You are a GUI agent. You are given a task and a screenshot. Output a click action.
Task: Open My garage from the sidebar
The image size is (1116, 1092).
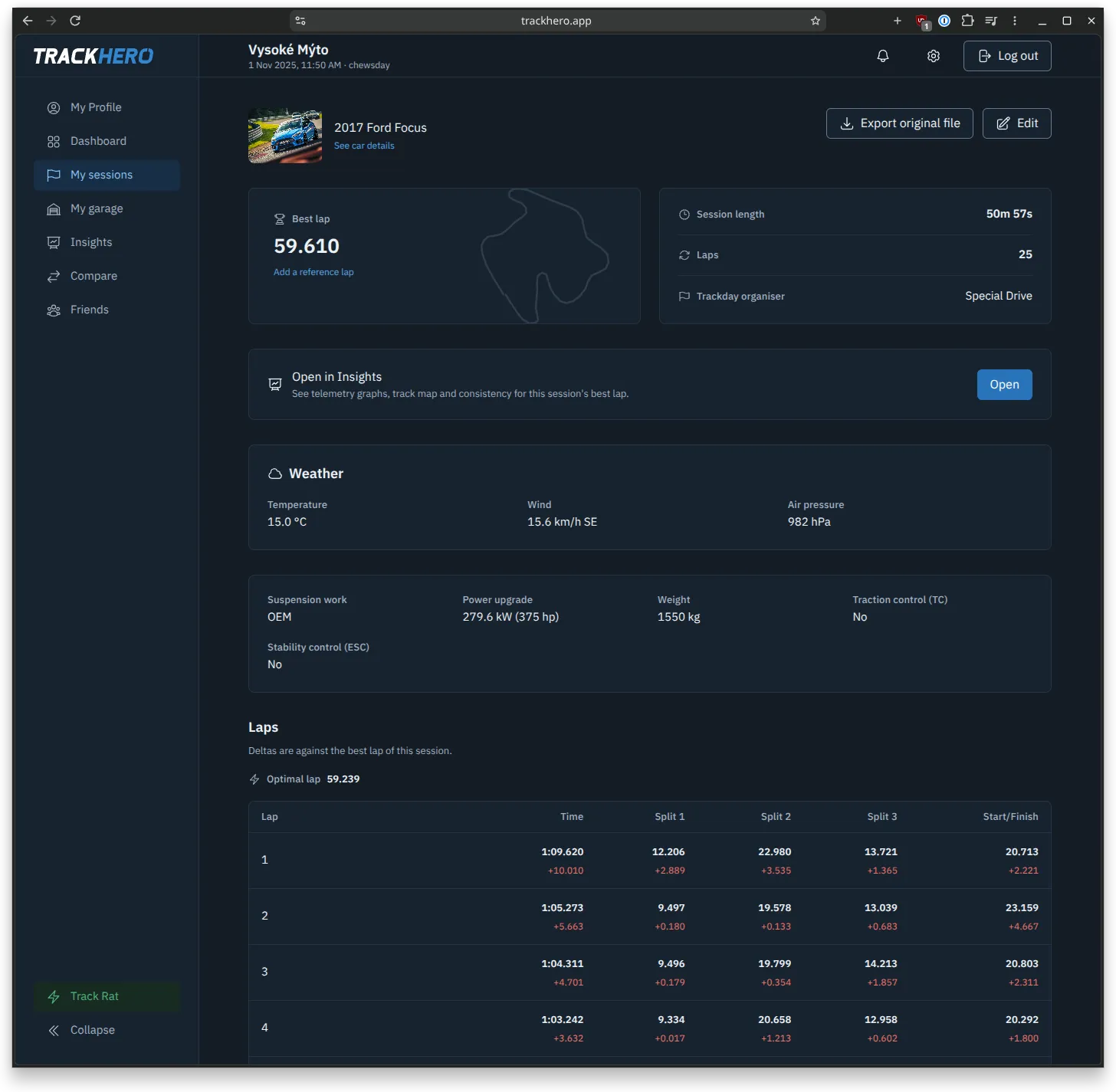107,208
